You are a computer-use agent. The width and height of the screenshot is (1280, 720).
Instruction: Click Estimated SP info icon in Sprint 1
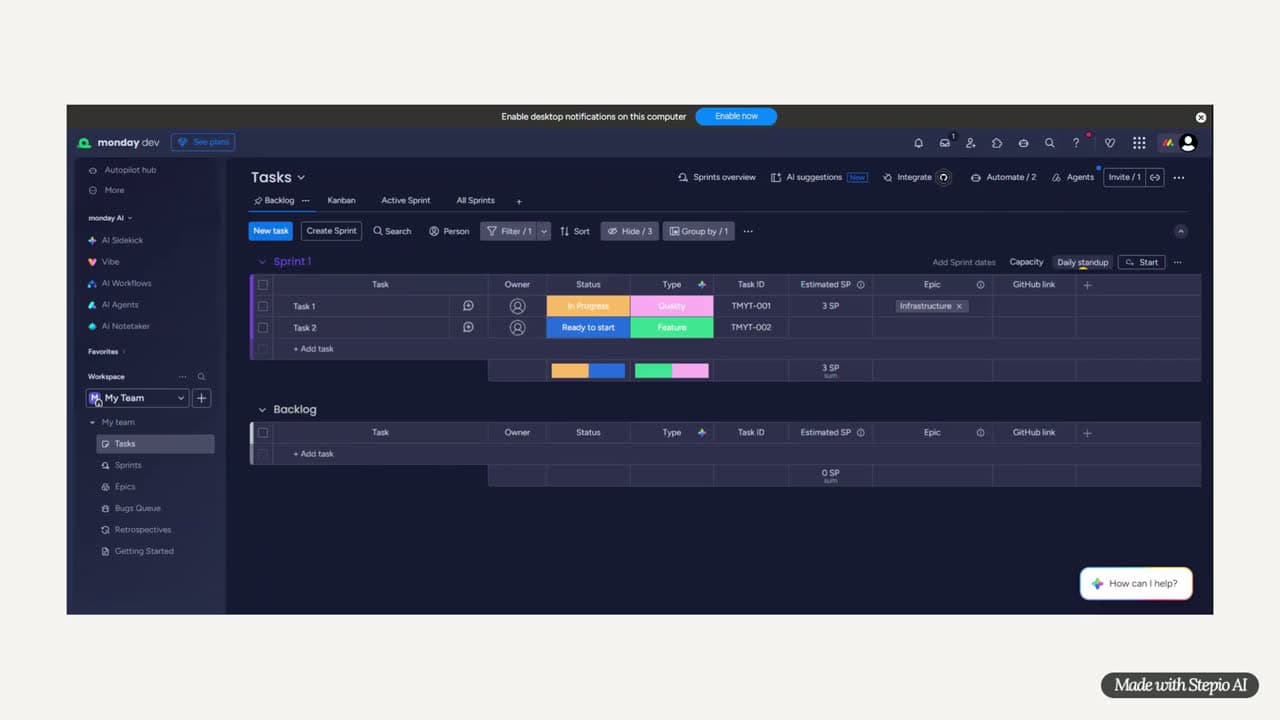pos(861,285)
